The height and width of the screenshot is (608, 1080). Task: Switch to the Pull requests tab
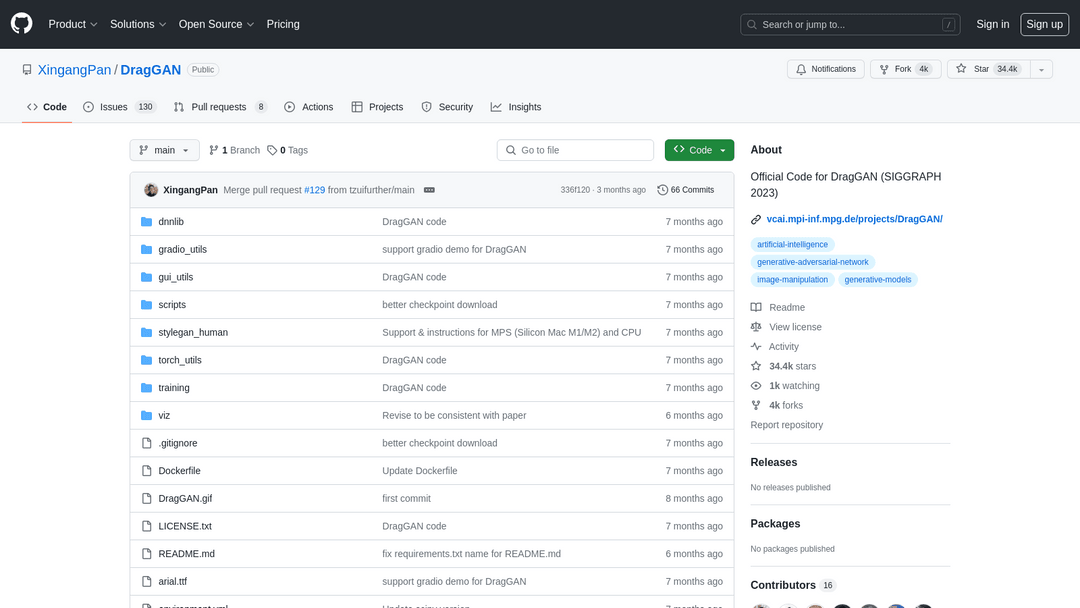click(220, 107)
